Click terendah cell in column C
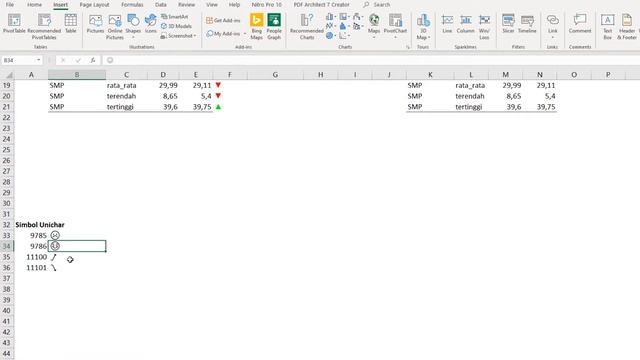Viewport: 640px width, 360px height. coord(126,96)
